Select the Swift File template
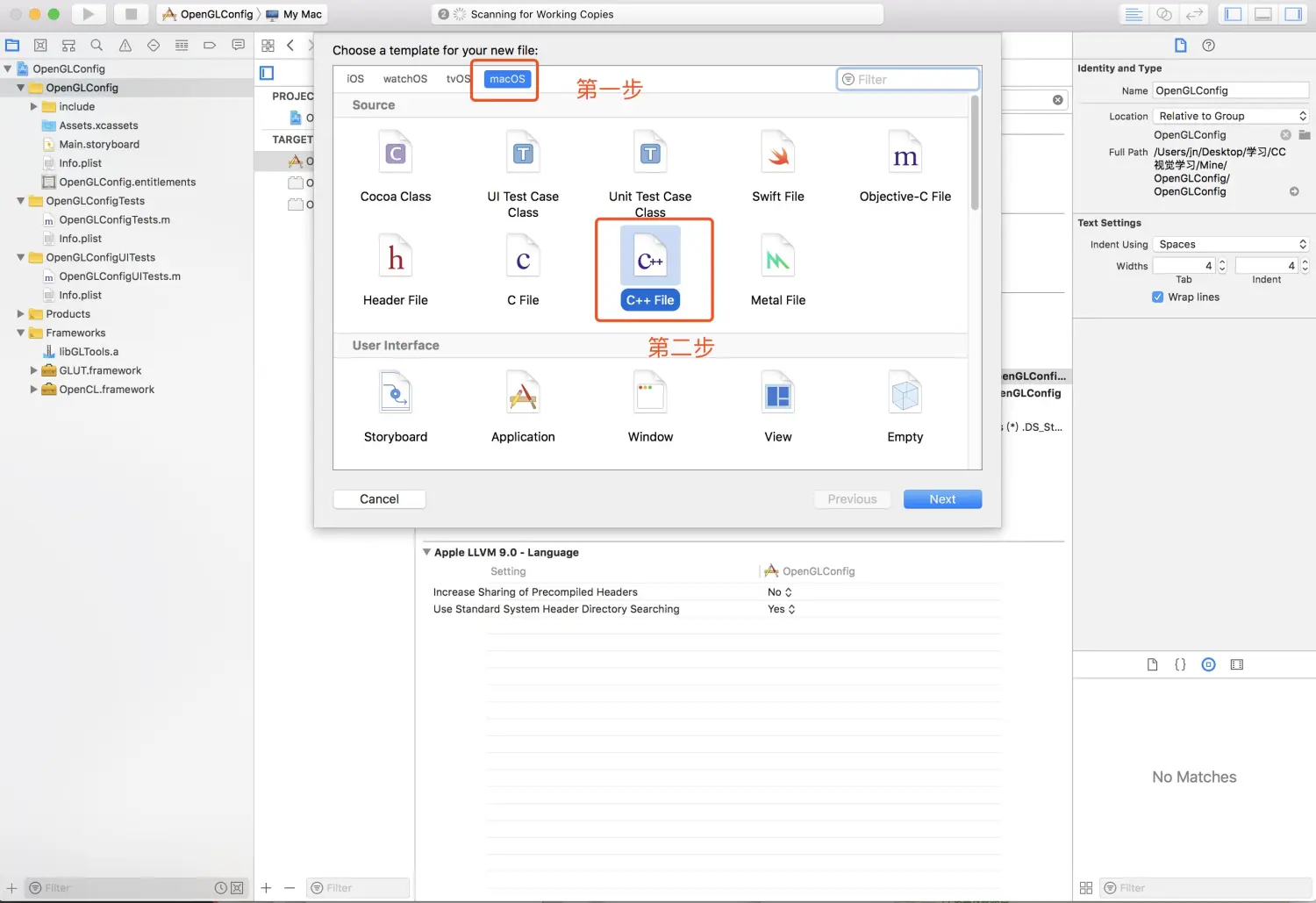Viewport: 1316px width, 903px height. [778, 167]
